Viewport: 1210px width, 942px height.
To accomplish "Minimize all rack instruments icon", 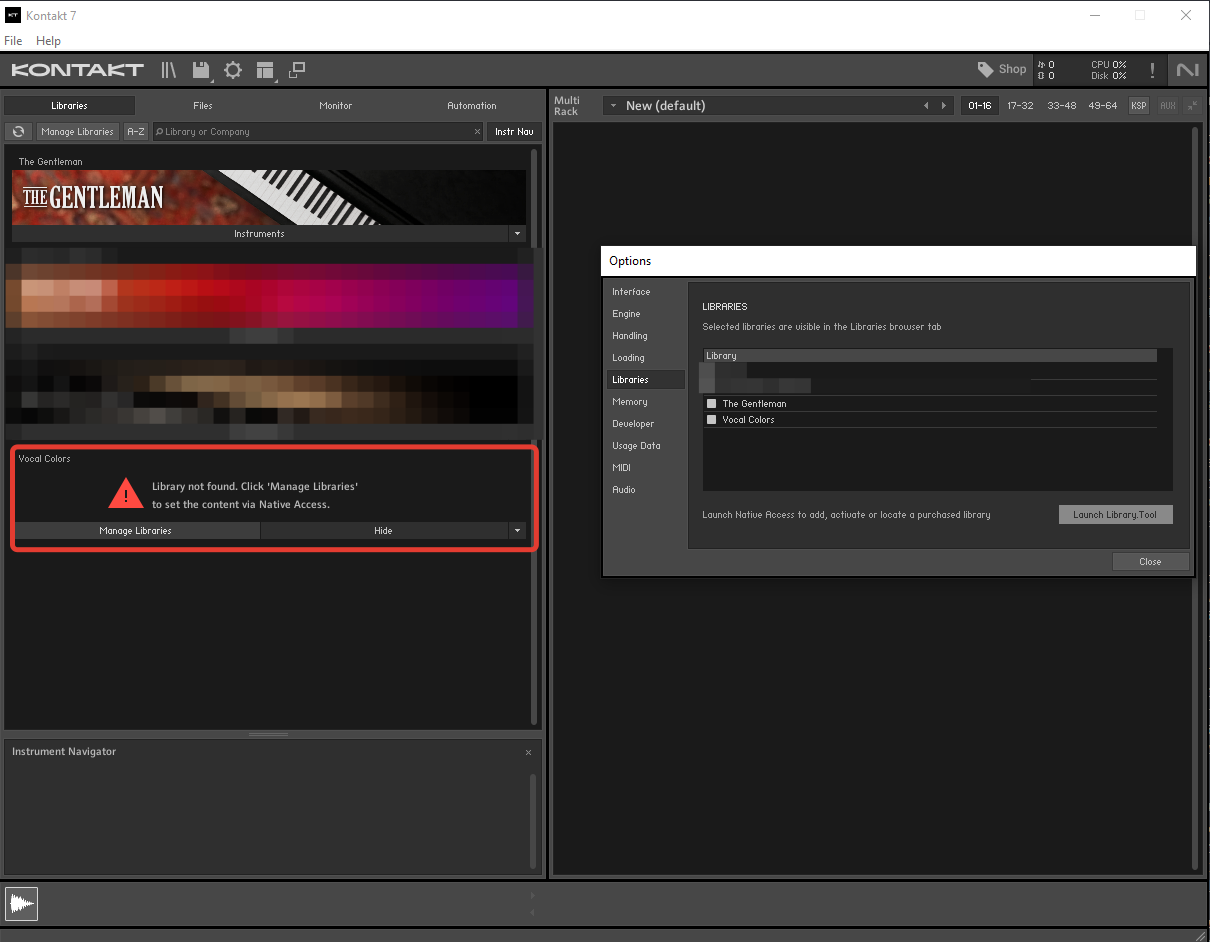I will pos(1191,106).
